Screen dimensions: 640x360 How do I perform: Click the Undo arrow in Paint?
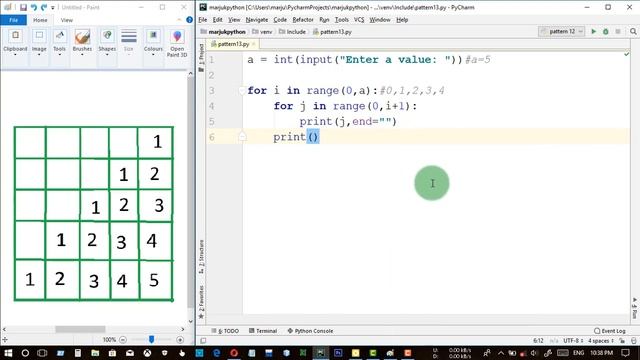click(33, 7)
